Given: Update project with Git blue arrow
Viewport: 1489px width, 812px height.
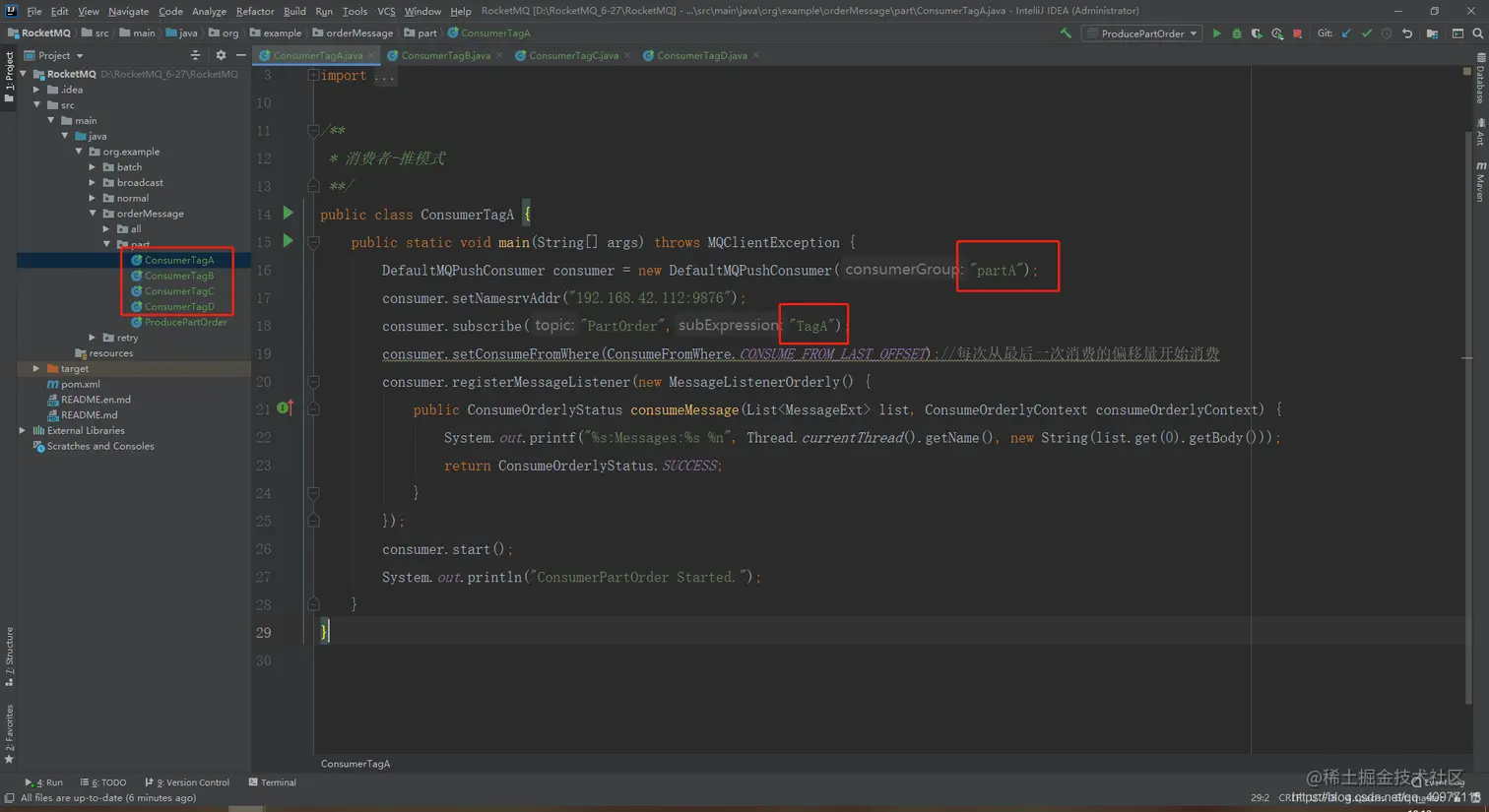Looking at the screenshot, I should 1346,33.
